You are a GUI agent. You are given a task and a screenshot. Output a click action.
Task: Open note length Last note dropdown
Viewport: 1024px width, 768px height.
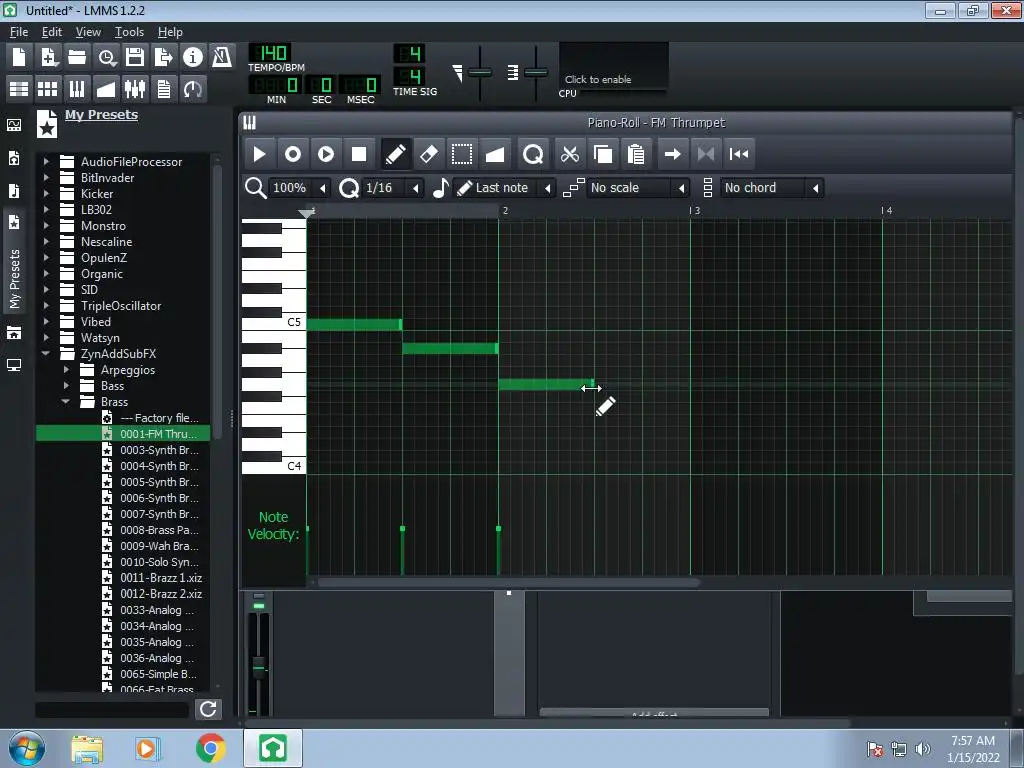click(x=504, y=188)
